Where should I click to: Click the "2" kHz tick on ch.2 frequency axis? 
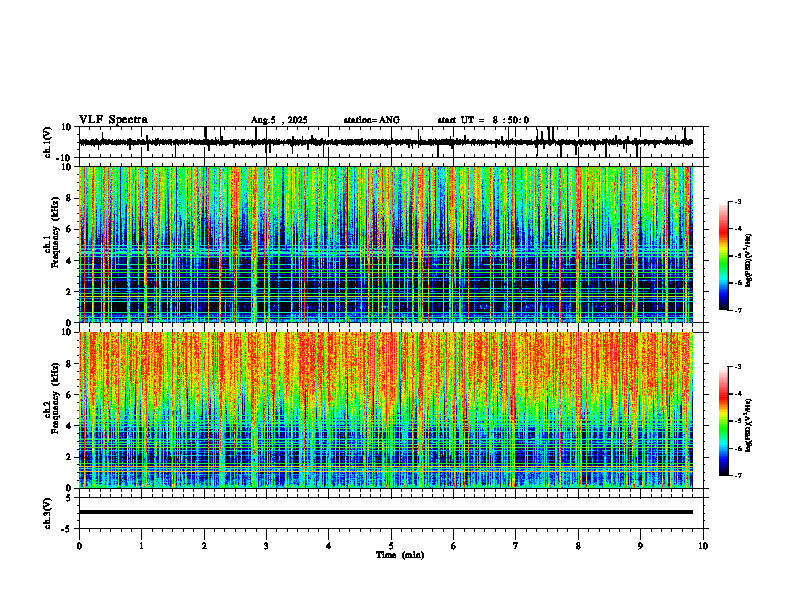(70, 457)
